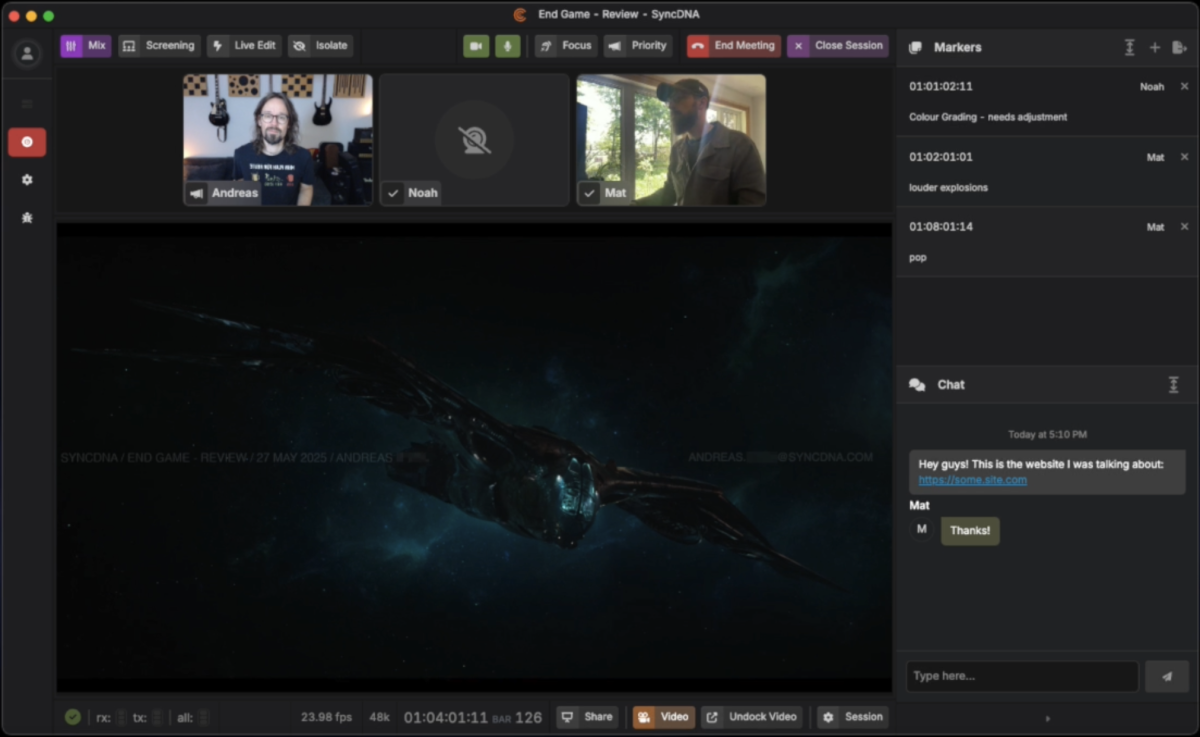1200x737 pixels.
Task: Click the green connection status check icon
Action: point(73,717)
